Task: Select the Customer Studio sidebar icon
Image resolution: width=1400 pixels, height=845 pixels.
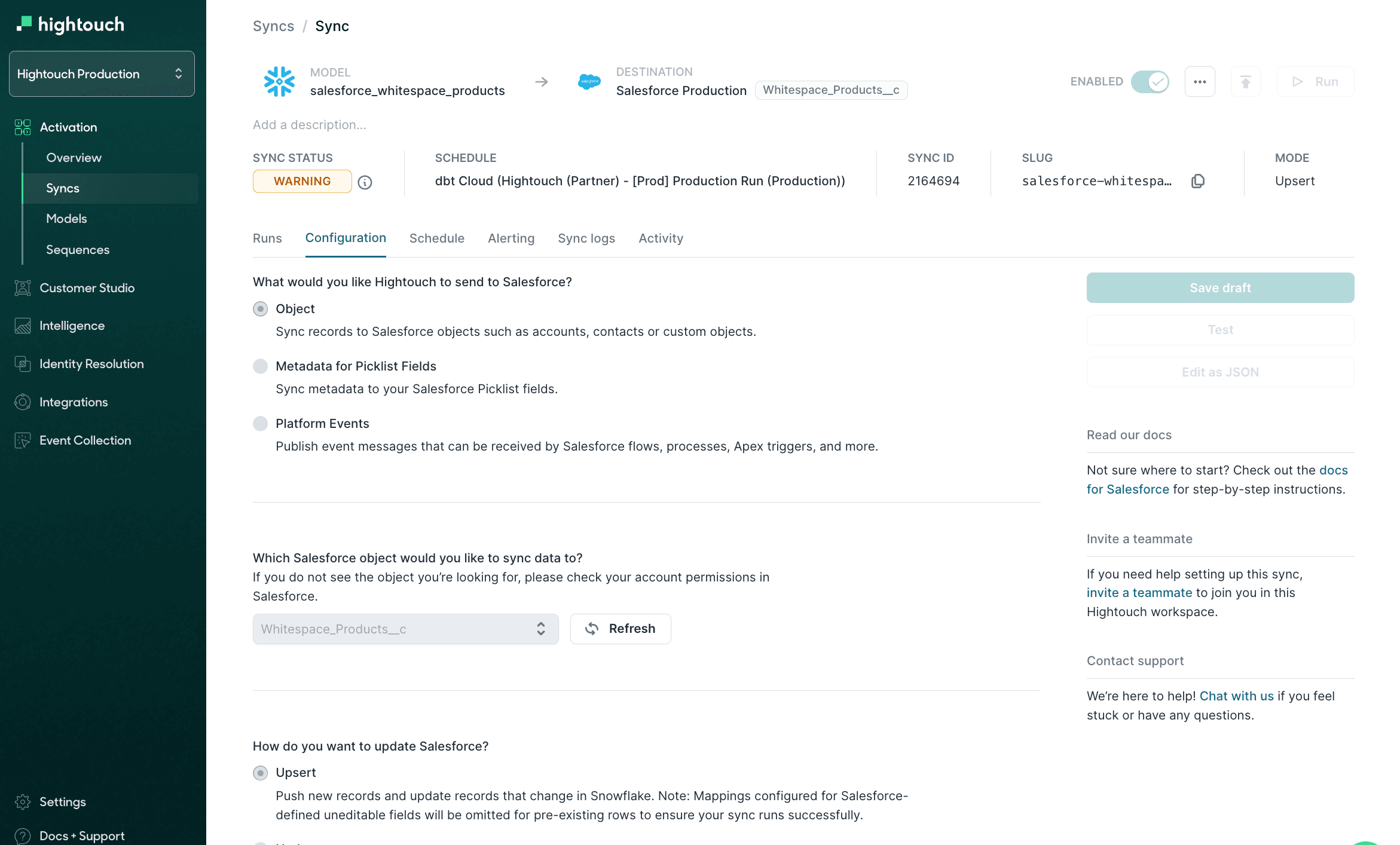Action: click(x=23, y=287)
